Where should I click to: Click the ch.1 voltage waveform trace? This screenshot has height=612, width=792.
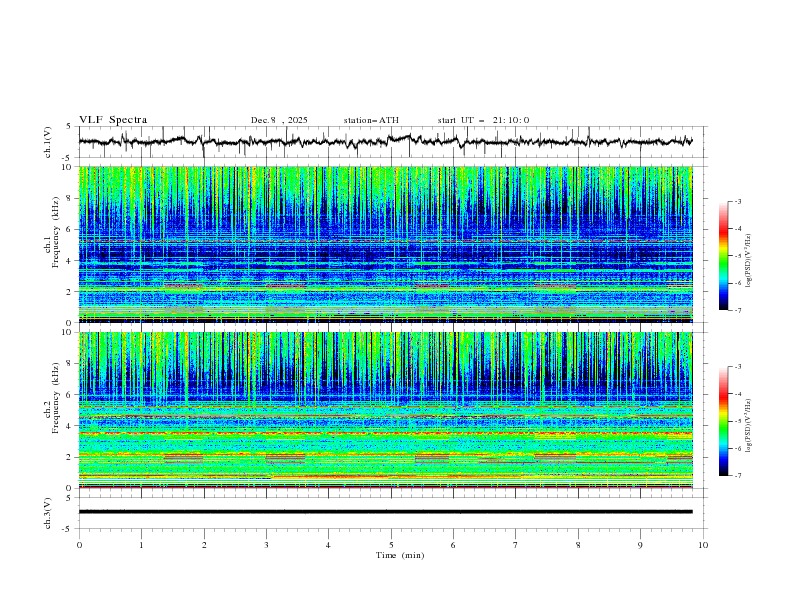[x=385, y=141]
